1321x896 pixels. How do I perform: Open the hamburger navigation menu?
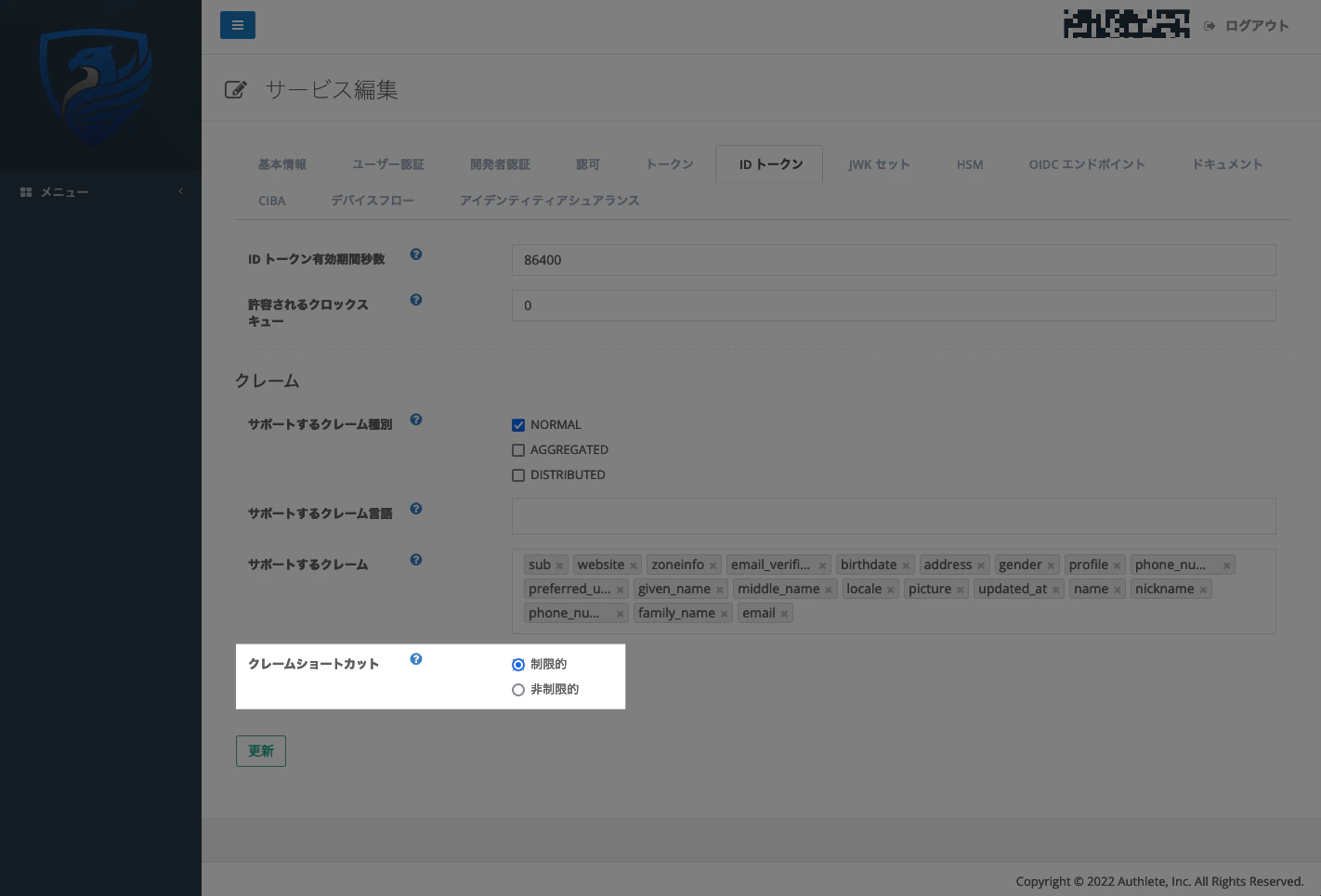(x=237, y=25)
